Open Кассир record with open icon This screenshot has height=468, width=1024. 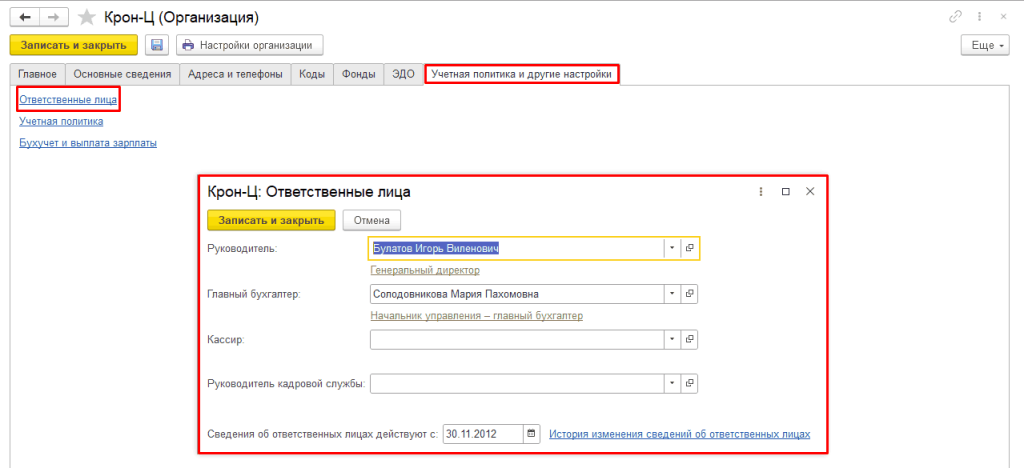[689, 339]
